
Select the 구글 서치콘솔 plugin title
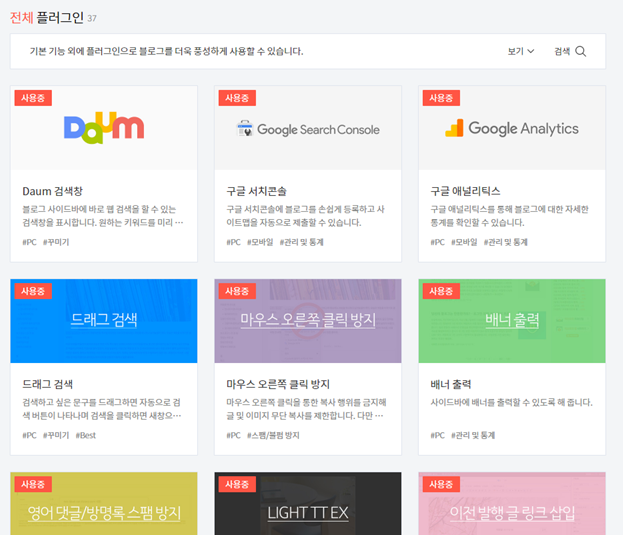coord(256,191)
